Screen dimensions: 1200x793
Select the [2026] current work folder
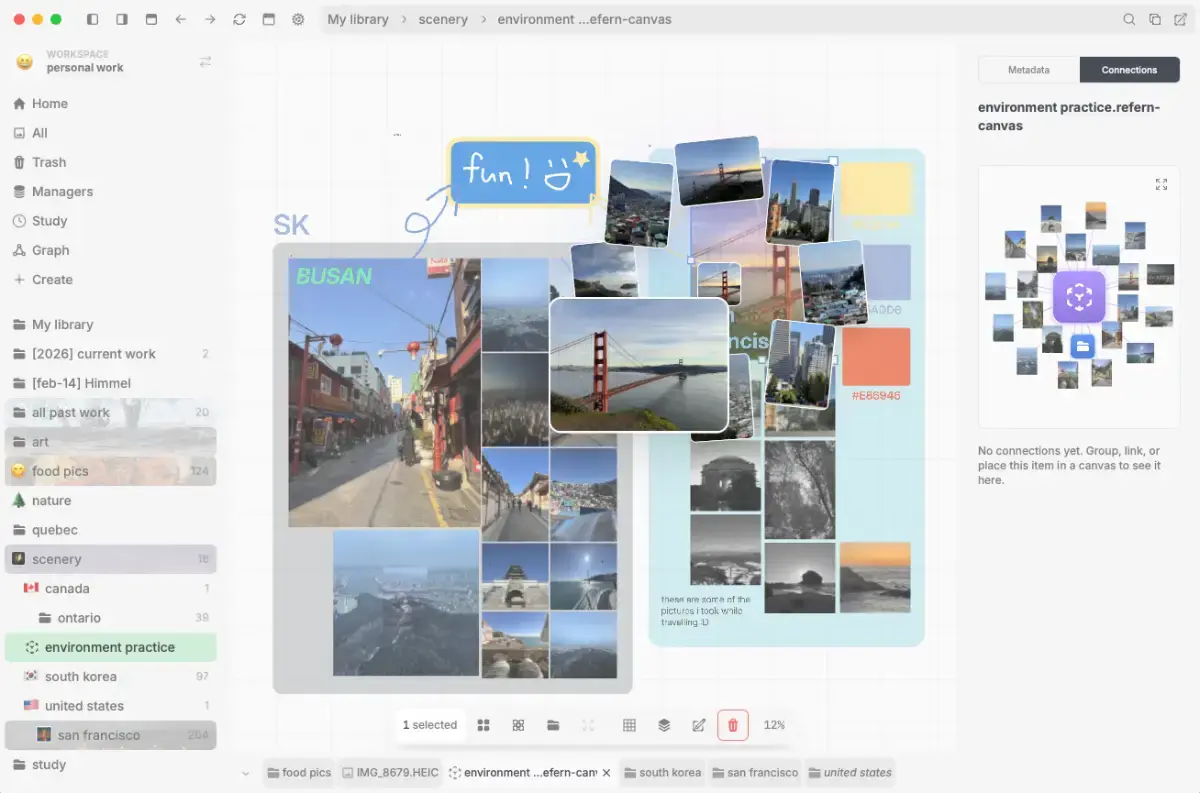coord(110,354)
